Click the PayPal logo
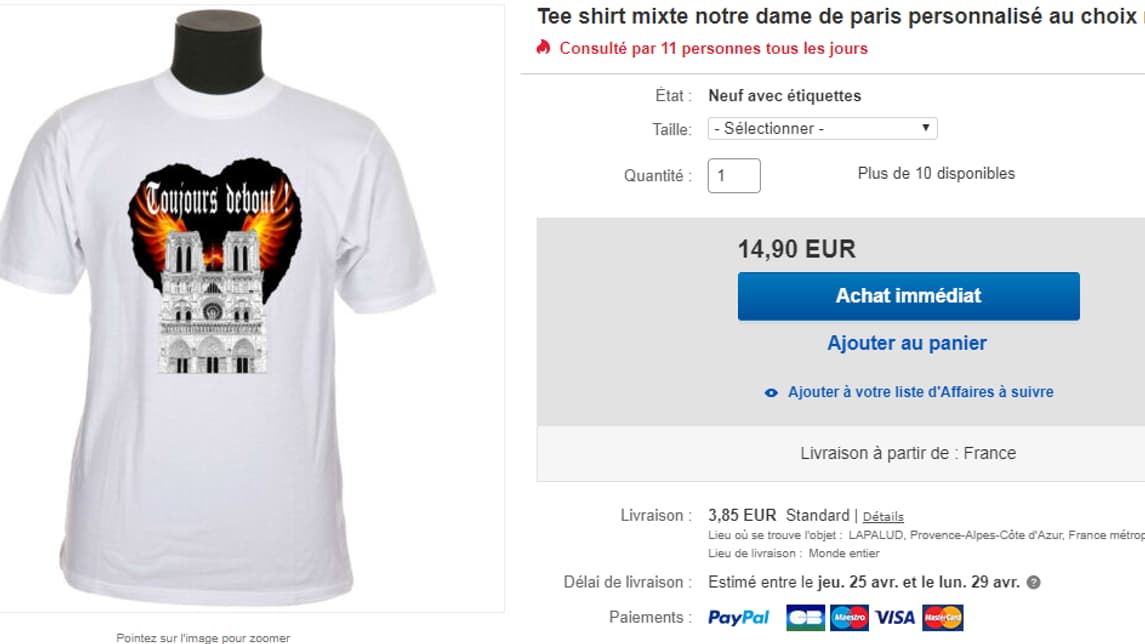Screen dimensions: 1145x644 738,618
